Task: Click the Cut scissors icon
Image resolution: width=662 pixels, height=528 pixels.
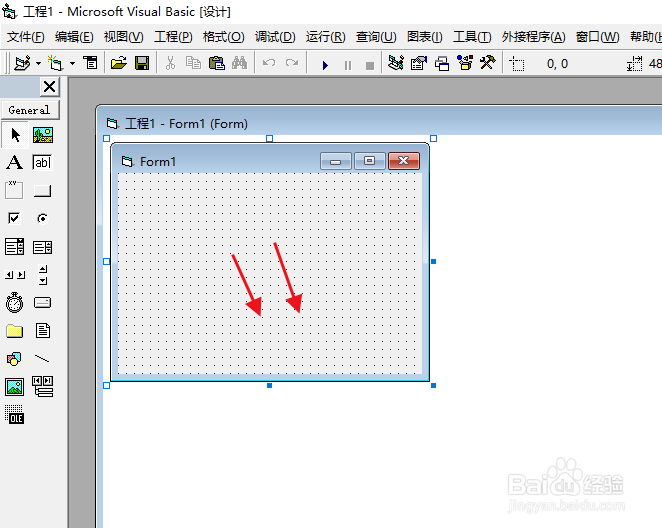Action: pyautogui.click(x=170, y=64)
